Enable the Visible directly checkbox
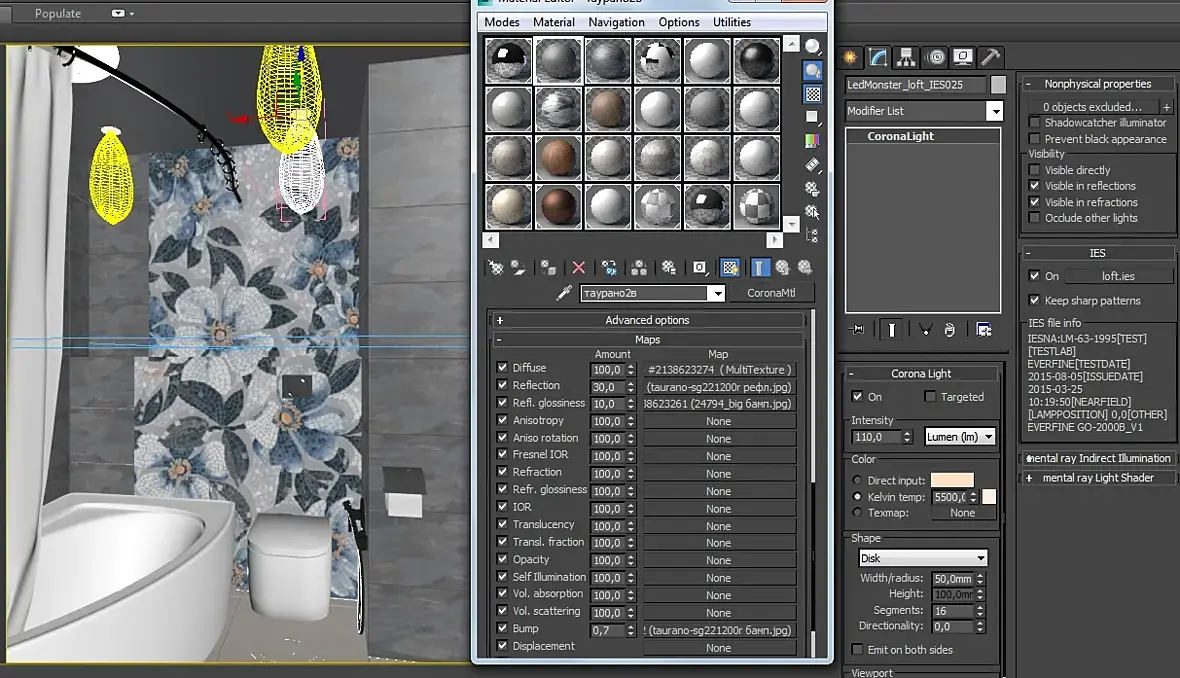This screenshot has width=1180, height=678. [1035, 170]
